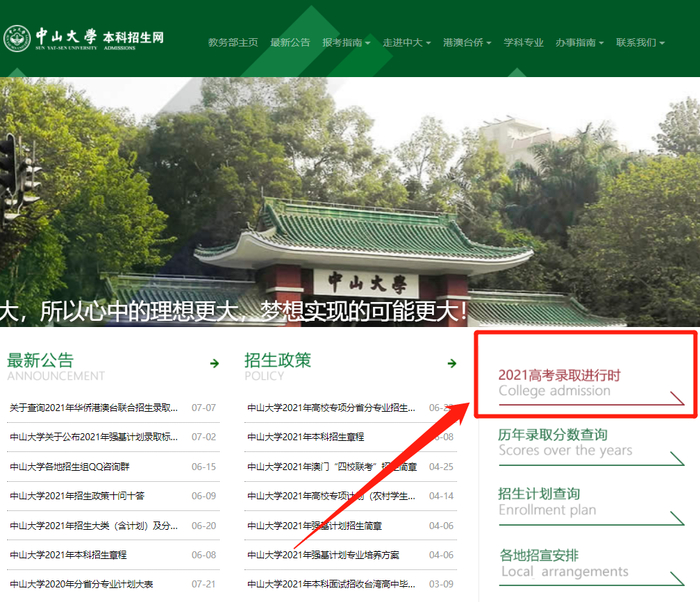Go to 教务部主页 in the navigation bar
700x602 pixels.
click(233, 42)
